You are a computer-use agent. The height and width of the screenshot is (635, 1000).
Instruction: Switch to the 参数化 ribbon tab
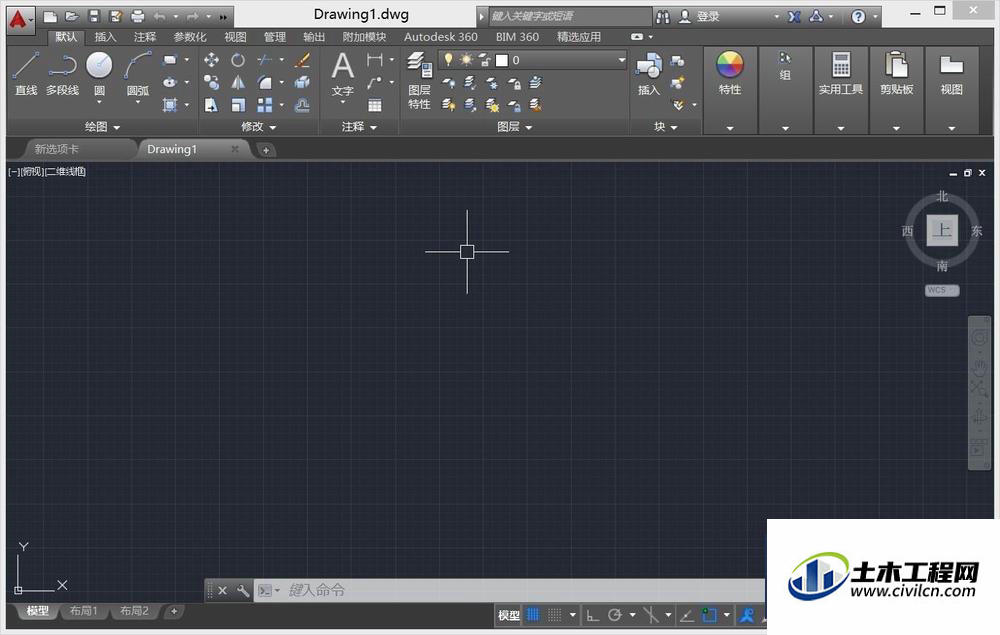coord(190,37)
